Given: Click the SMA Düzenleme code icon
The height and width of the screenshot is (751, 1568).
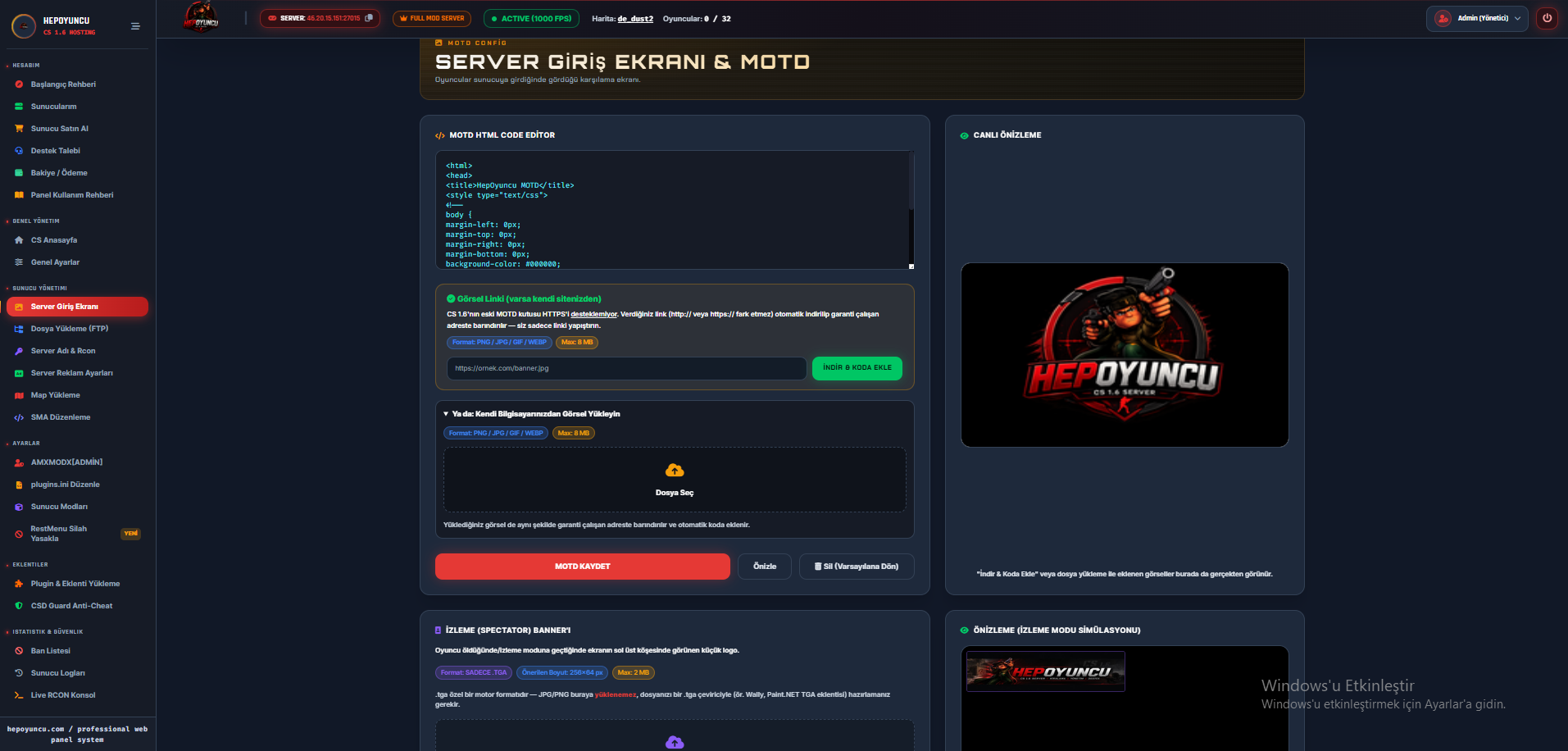Looking at the screenshot, I should coord(19,417).
